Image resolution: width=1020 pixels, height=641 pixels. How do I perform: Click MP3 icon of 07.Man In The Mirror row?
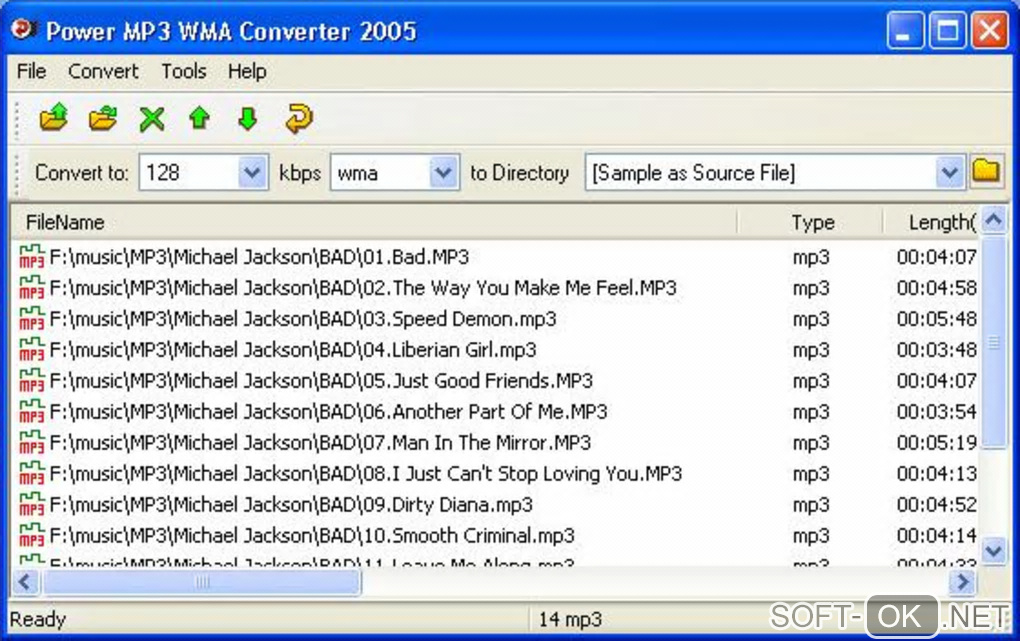[31, 443]
